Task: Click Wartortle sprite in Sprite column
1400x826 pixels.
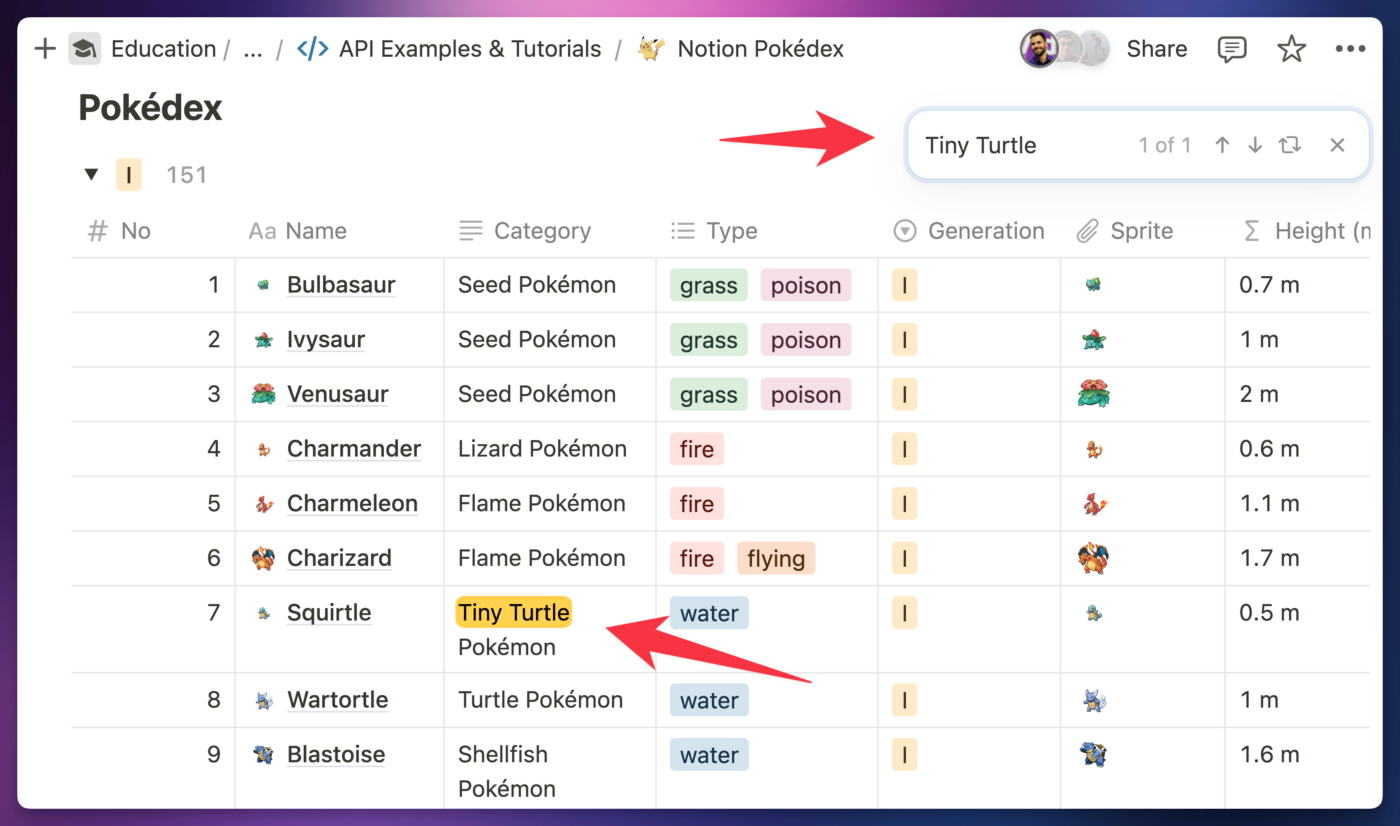Action: click(x=1093, y=700)
